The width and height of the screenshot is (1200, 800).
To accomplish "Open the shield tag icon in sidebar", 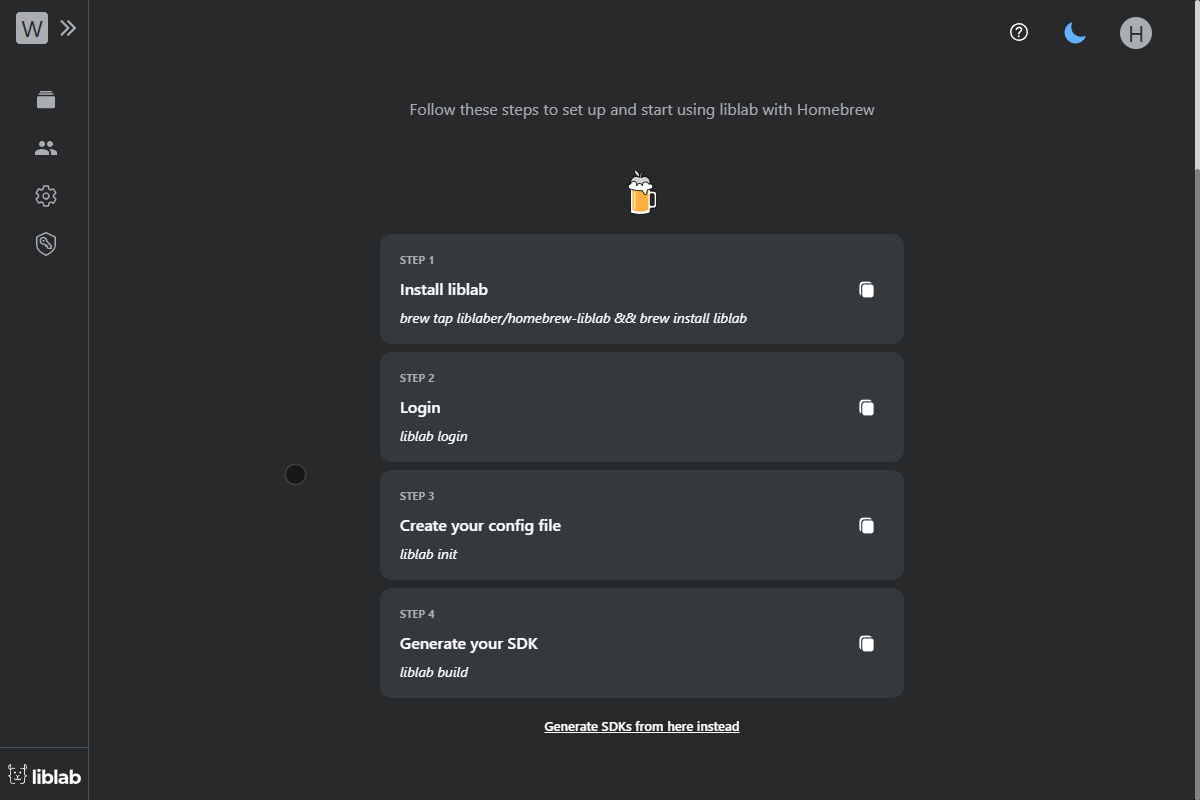I will (x=45, y=244).
